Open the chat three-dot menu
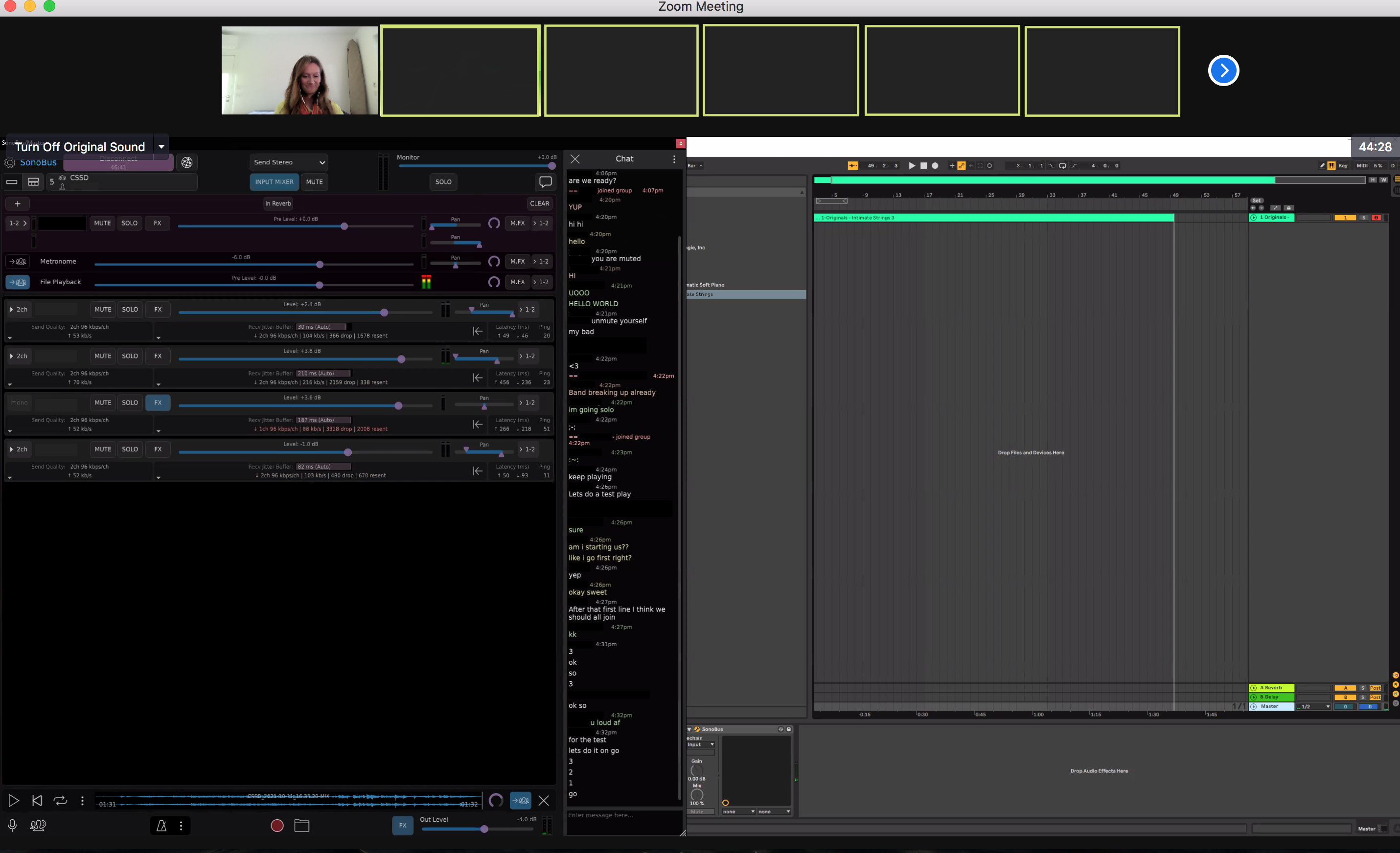 tap(674, 159)
